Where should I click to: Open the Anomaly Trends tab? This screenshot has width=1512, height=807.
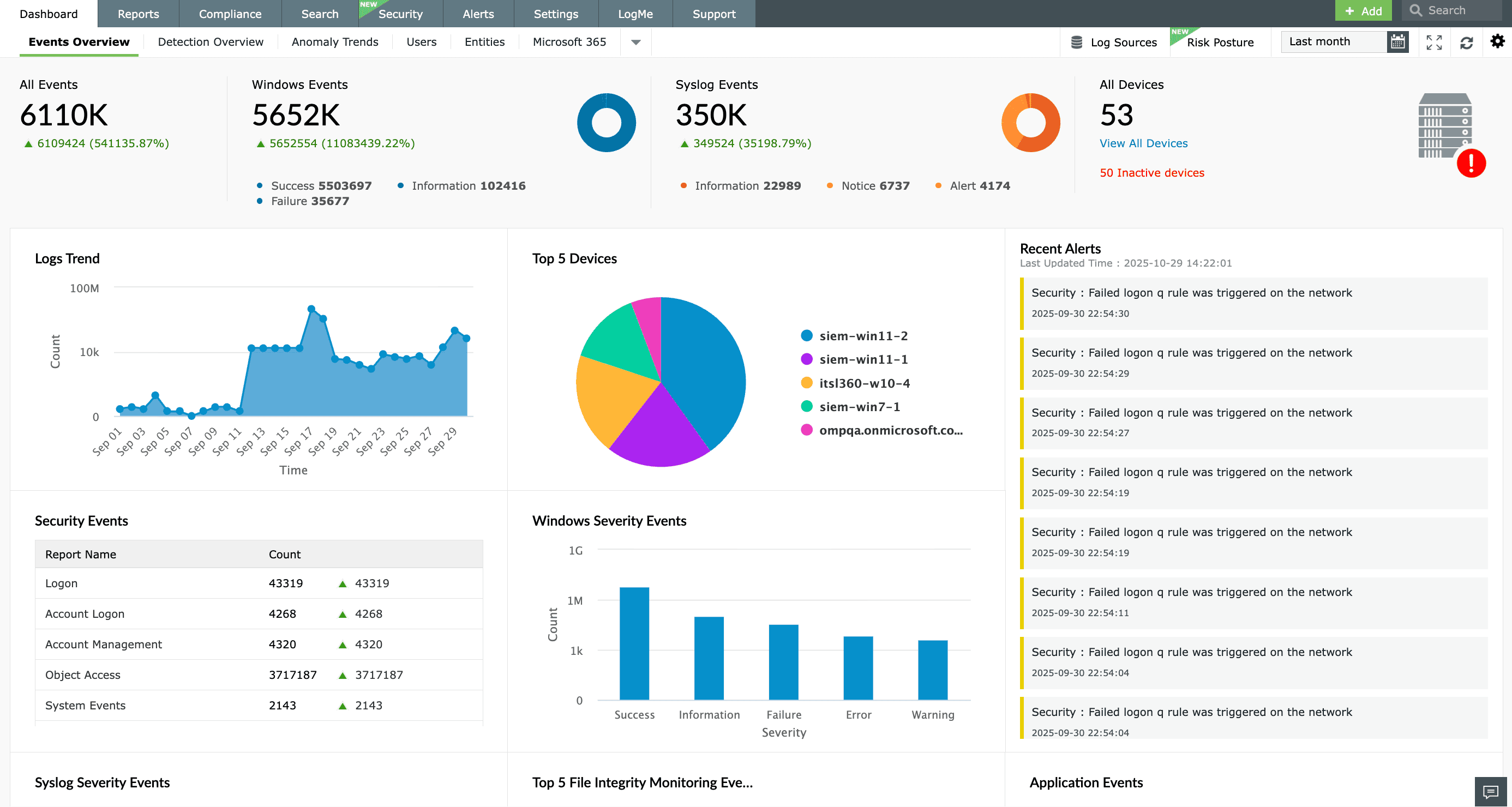(x=334, y=41)
